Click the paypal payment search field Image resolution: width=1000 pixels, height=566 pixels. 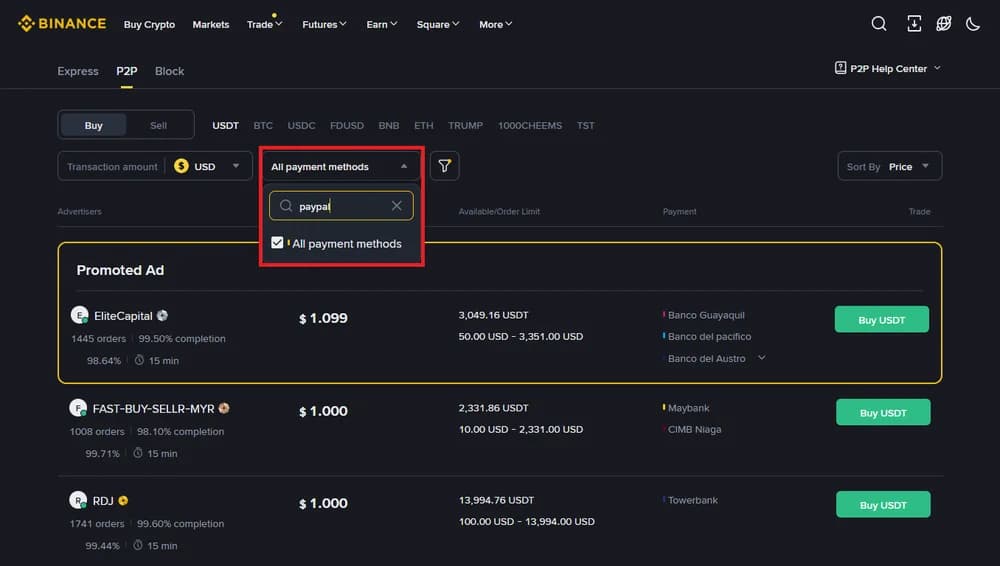341,205
